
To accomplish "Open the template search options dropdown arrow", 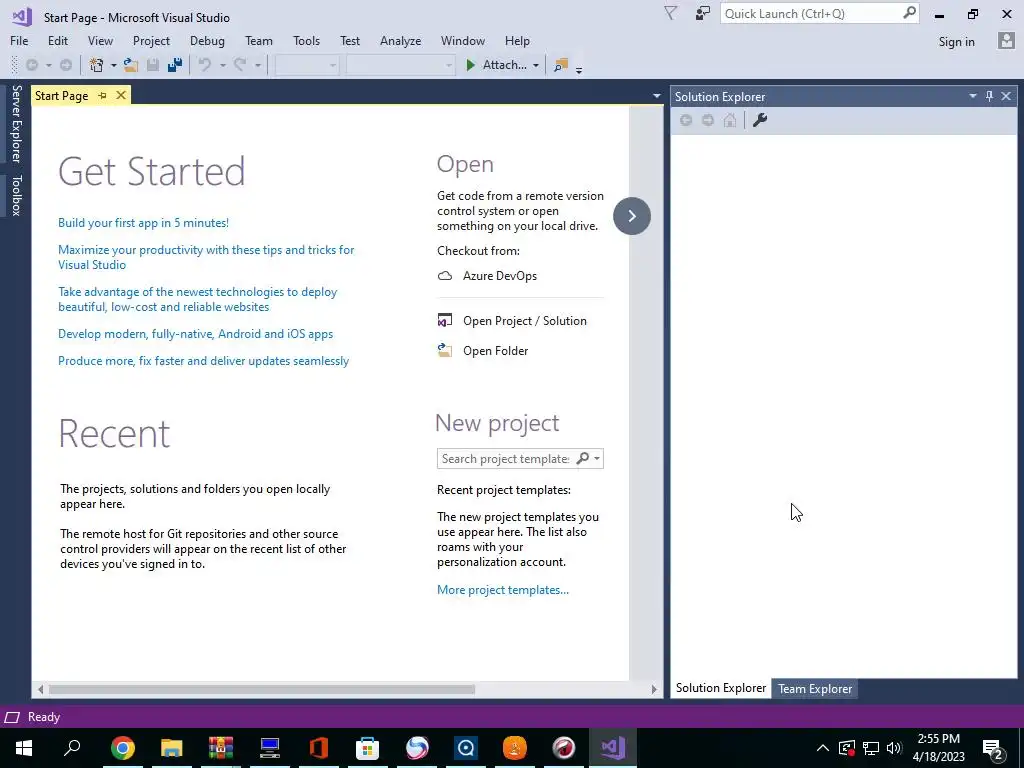I will [597, 458].
